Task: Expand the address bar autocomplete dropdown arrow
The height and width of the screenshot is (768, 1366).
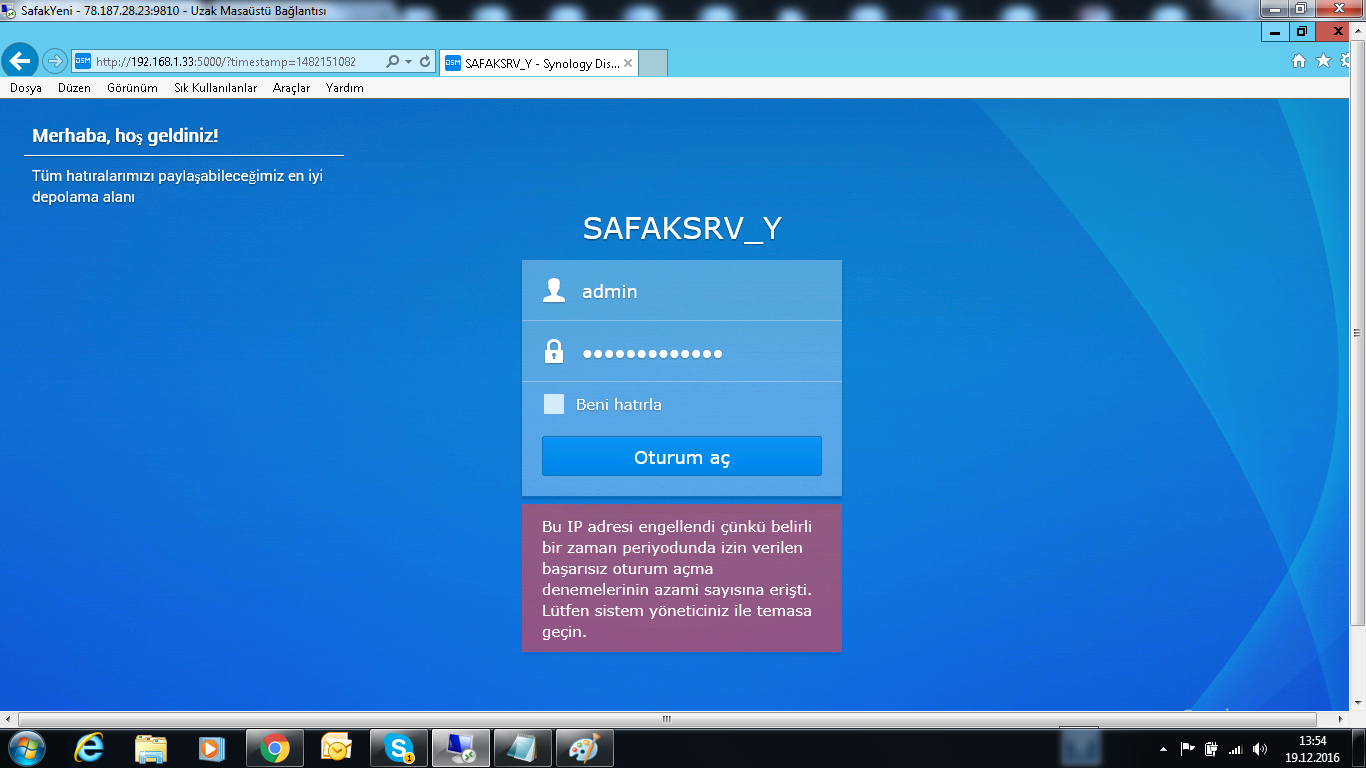Action: (x=409, y=62)
